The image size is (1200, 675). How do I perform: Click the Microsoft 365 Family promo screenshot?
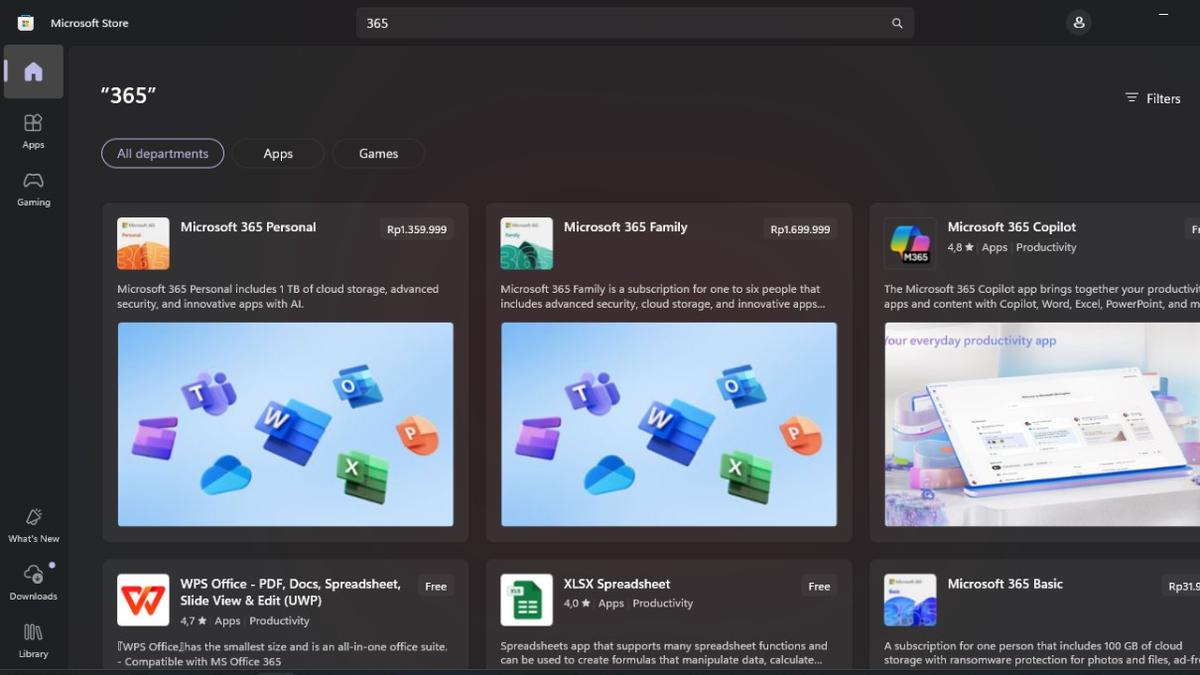(668, 425)
